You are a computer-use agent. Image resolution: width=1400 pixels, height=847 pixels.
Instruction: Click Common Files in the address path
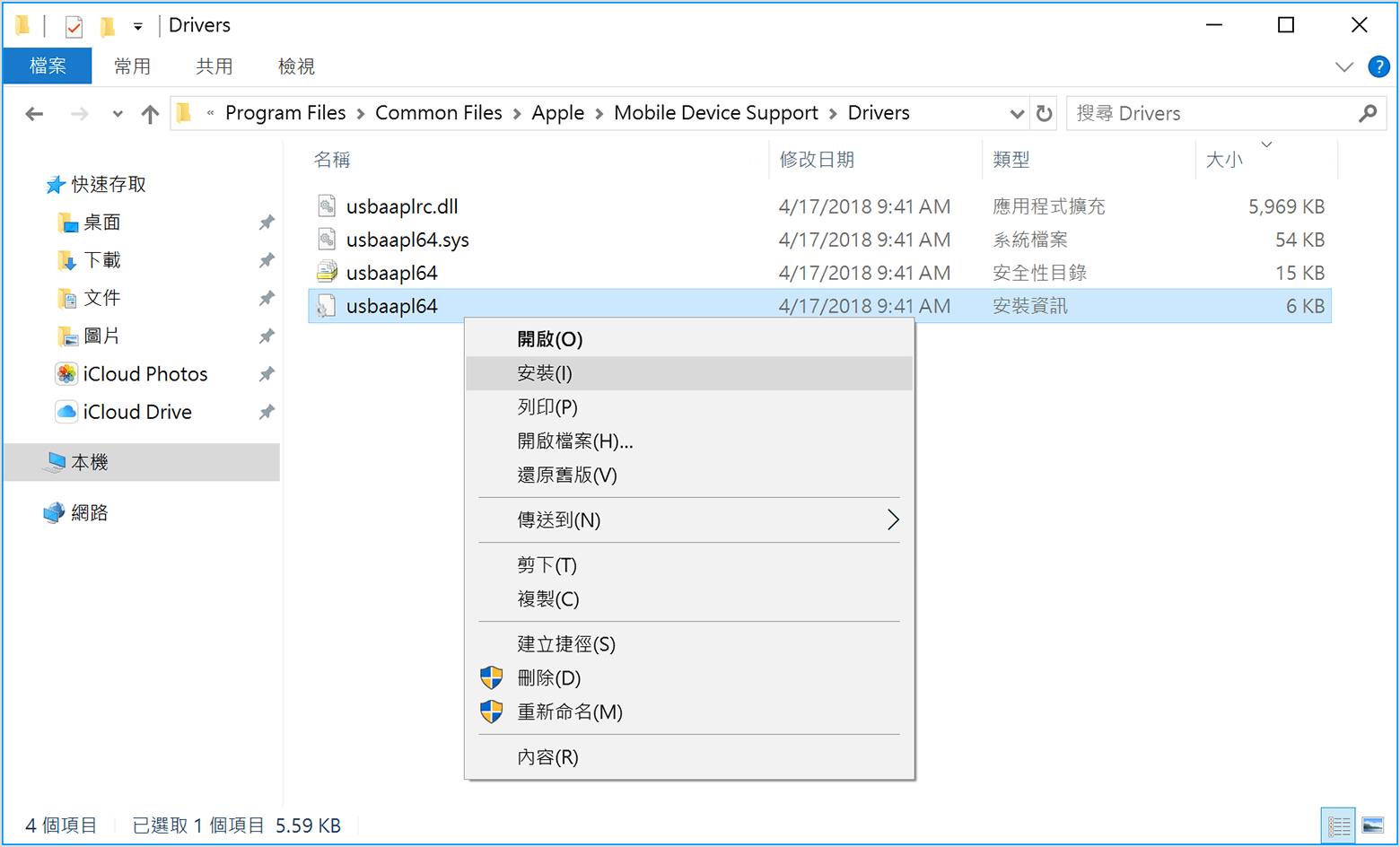439,113
